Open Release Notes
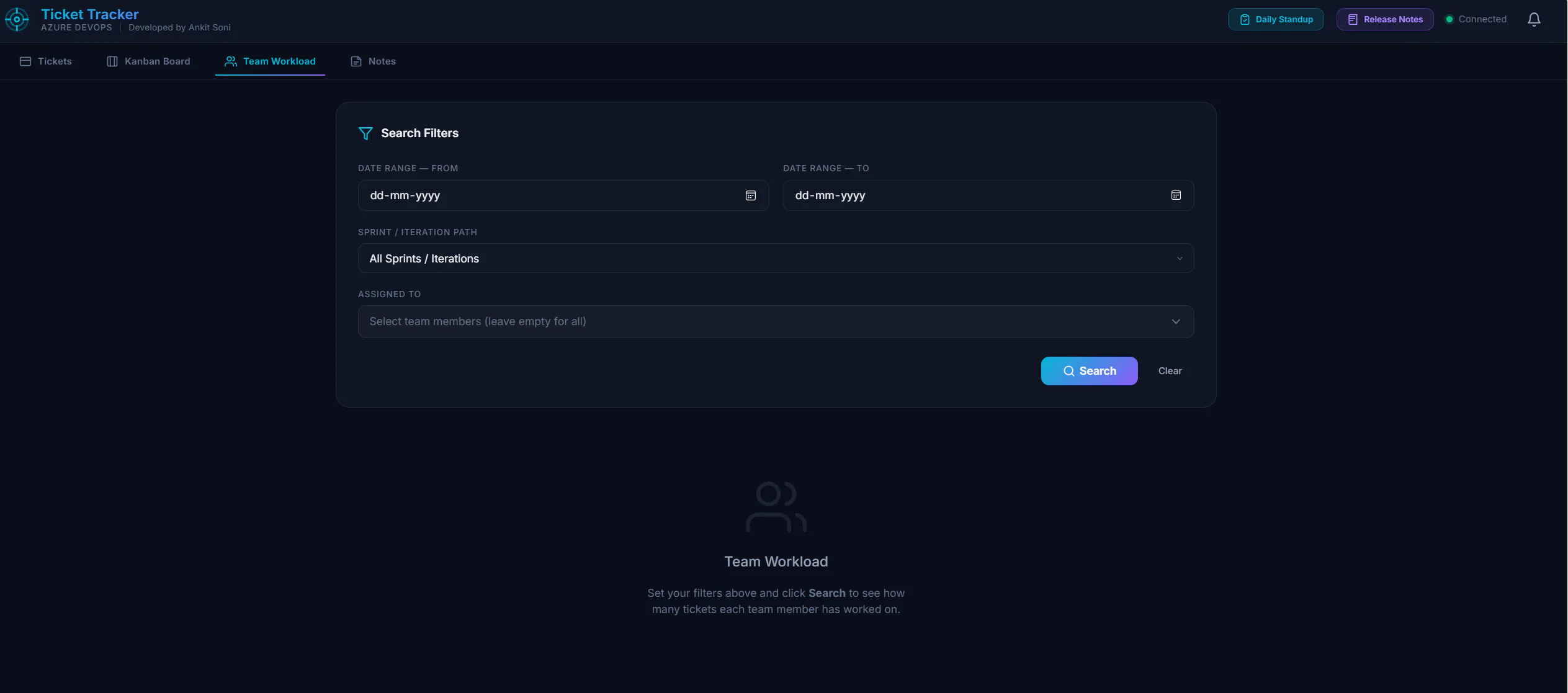The image size is (1568, 693). click(x=1385, y=19)
